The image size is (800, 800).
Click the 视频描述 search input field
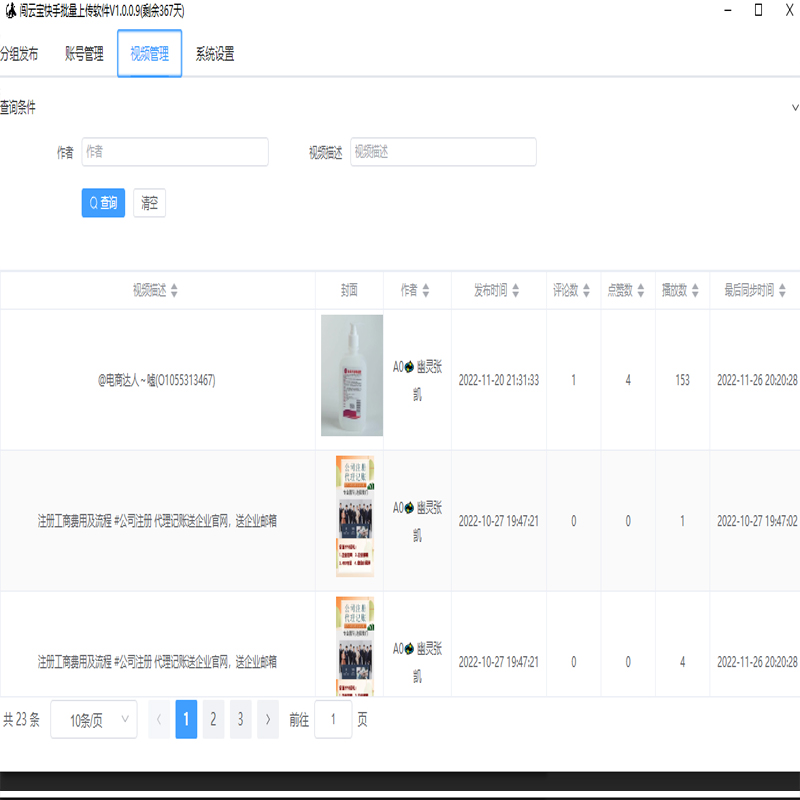pyautogui.click(x=443, y=152)
